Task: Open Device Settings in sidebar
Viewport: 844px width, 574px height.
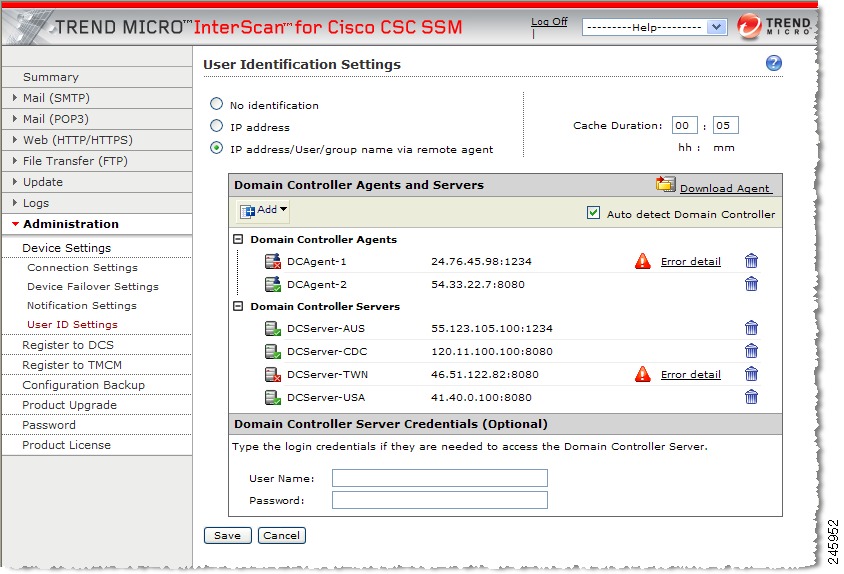Action: (x=67, y=248)
